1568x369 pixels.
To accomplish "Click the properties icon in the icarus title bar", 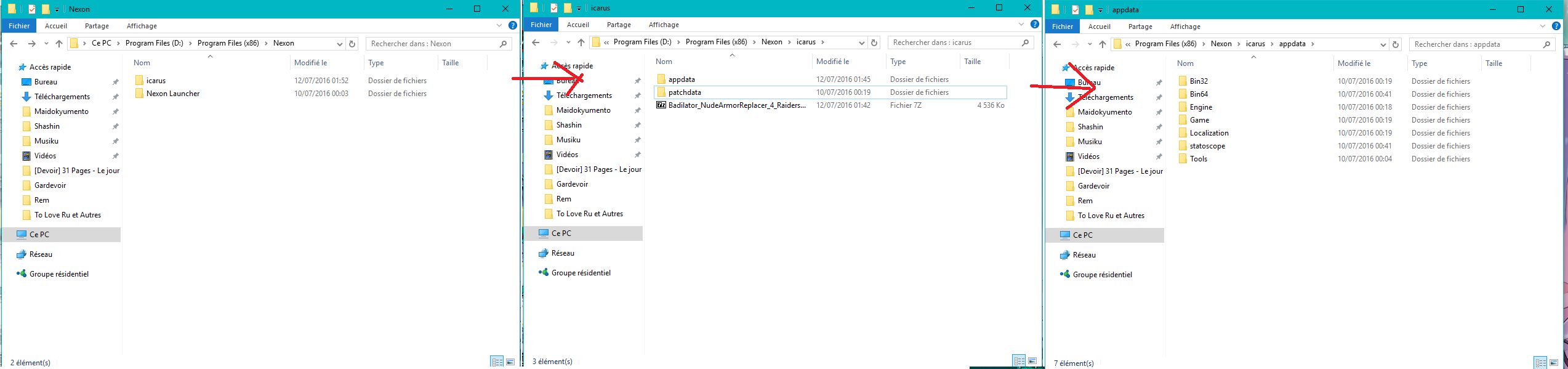I will pyautogui.click(x=554, y=8).
